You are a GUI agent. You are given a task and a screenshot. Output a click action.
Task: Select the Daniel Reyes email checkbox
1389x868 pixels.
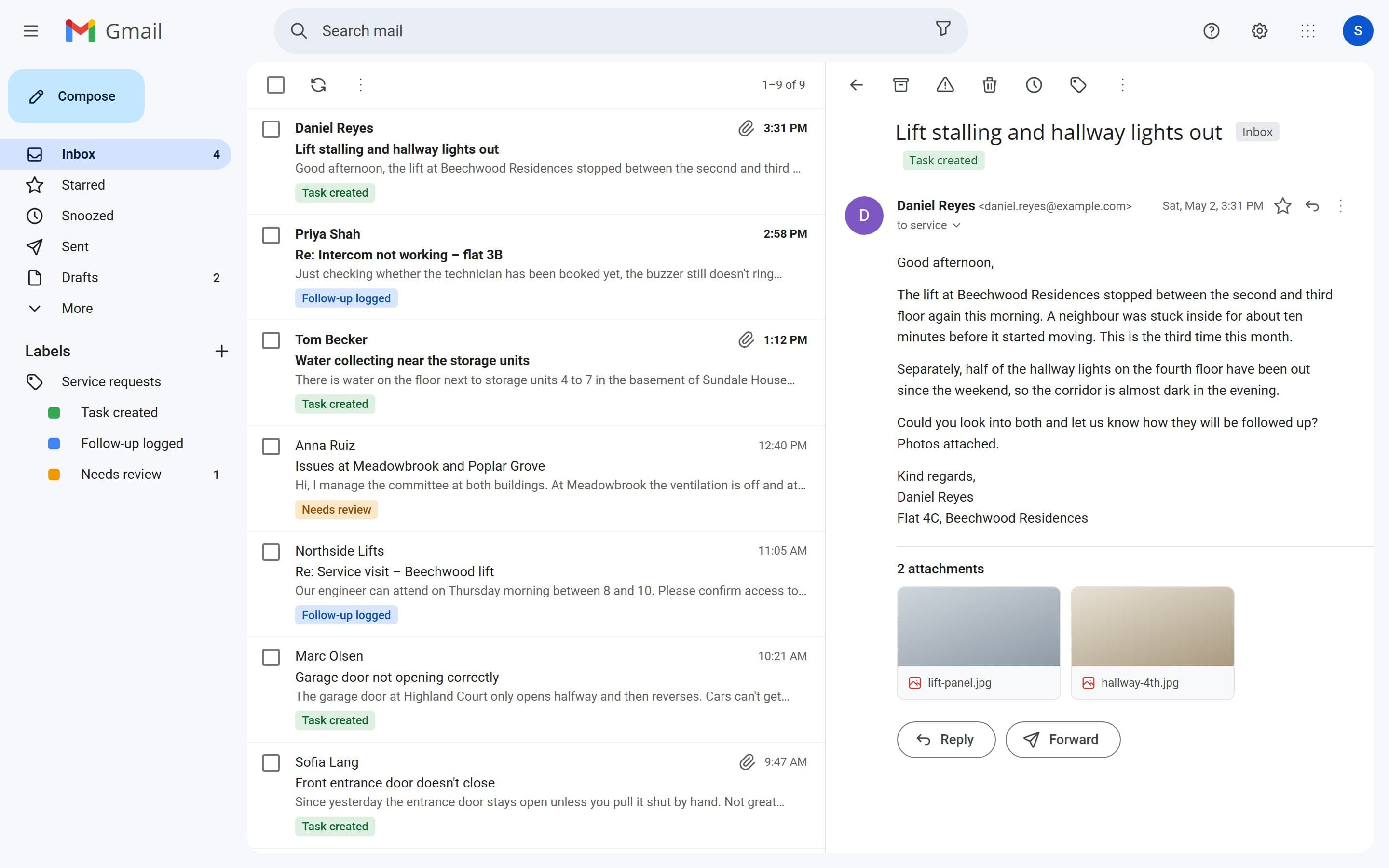click(x=271, y=129)
